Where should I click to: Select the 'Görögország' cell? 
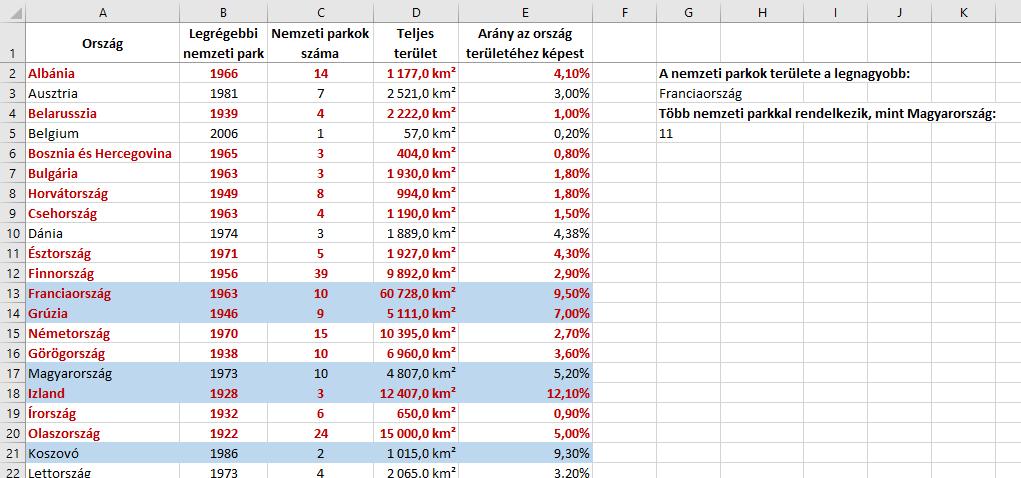(103, 354)
